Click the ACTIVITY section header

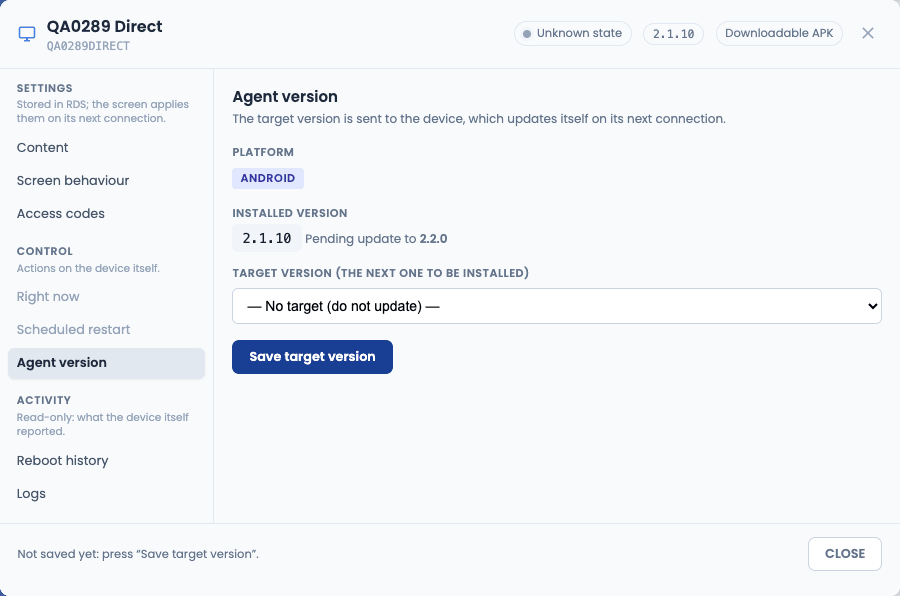[x=44, y=400]
